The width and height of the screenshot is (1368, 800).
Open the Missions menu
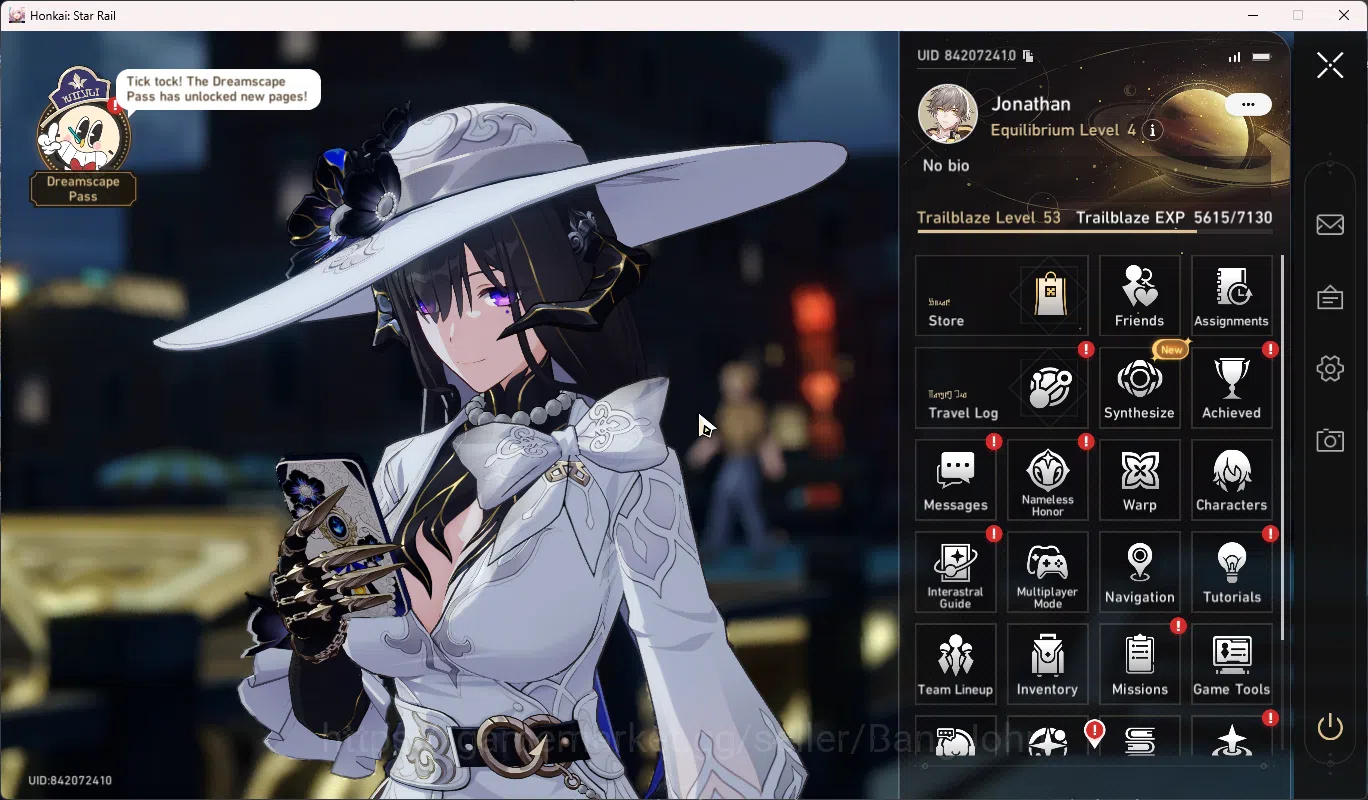tap(1139, 664)
